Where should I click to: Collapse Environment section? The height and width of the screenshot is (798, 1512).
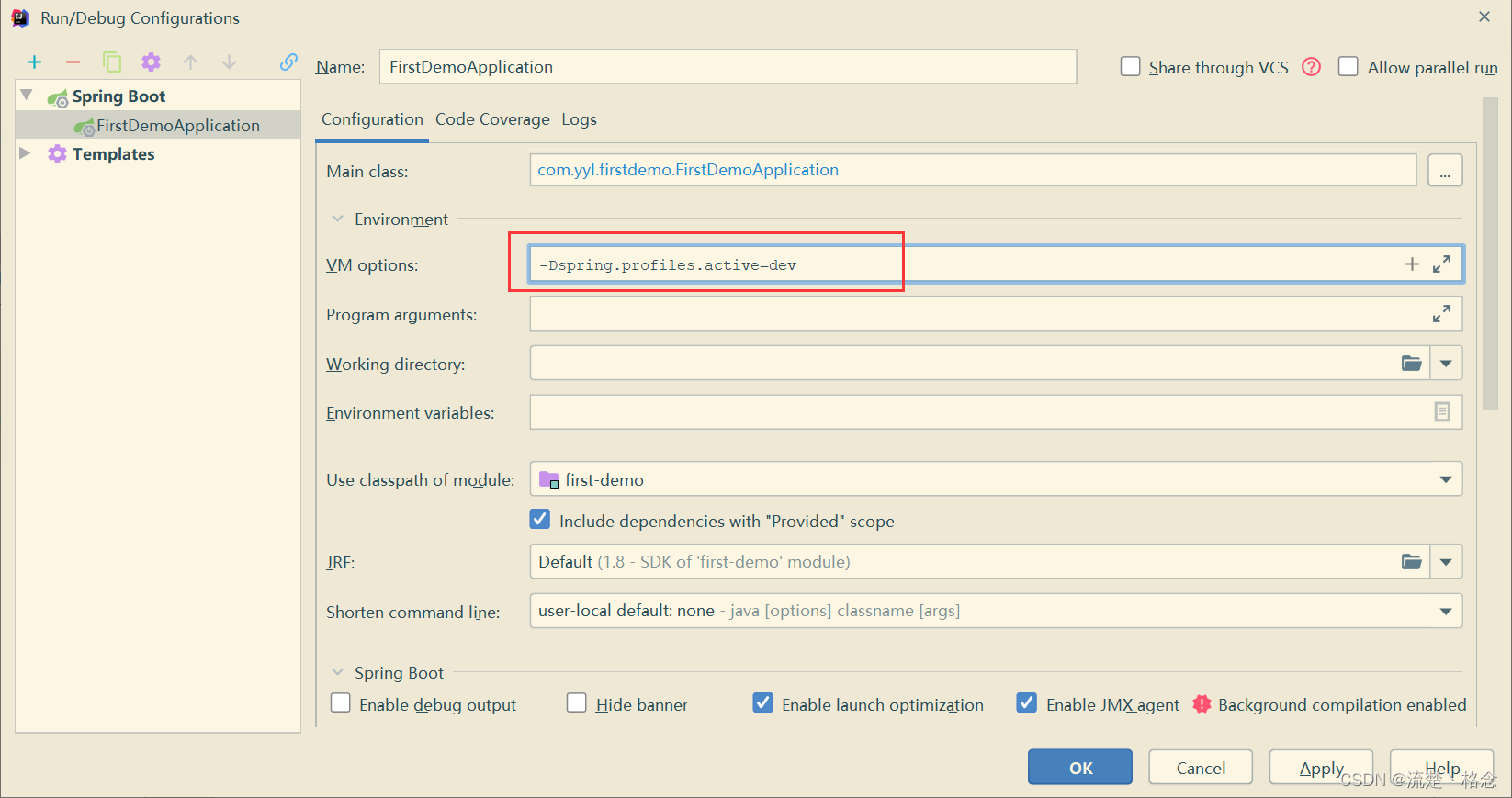coord(337,219)
